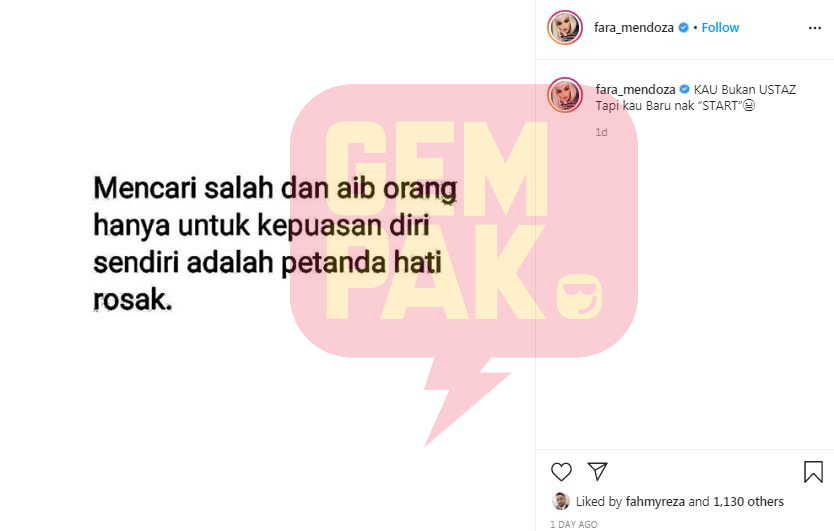The height and width of the screenshot is (531, 834).
Task: Open fara_mendoza header profile picture
Action: tap(565, 27)
